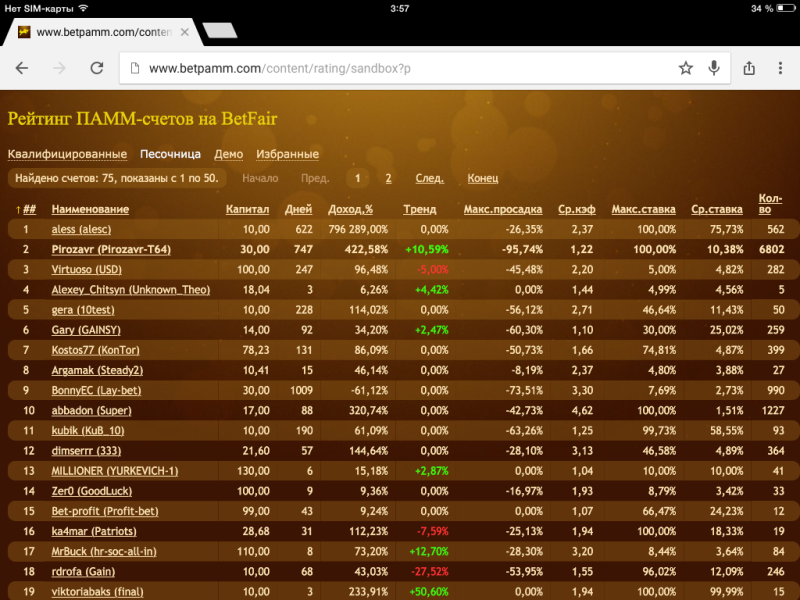The width and height of the screenshot is (800, 600).
Task: Jump to last page via Конец
Action: 482,178
